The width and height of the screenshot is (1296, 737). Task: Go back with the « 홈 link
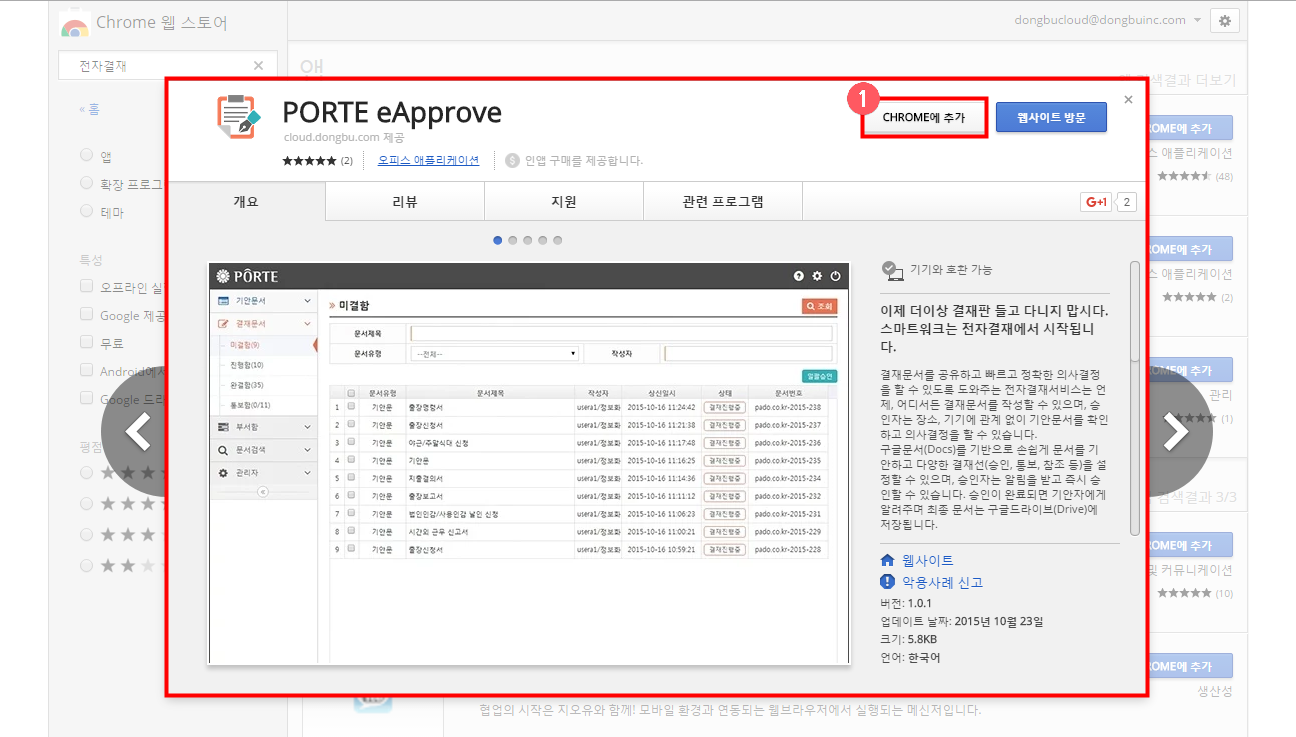(90, 109)
